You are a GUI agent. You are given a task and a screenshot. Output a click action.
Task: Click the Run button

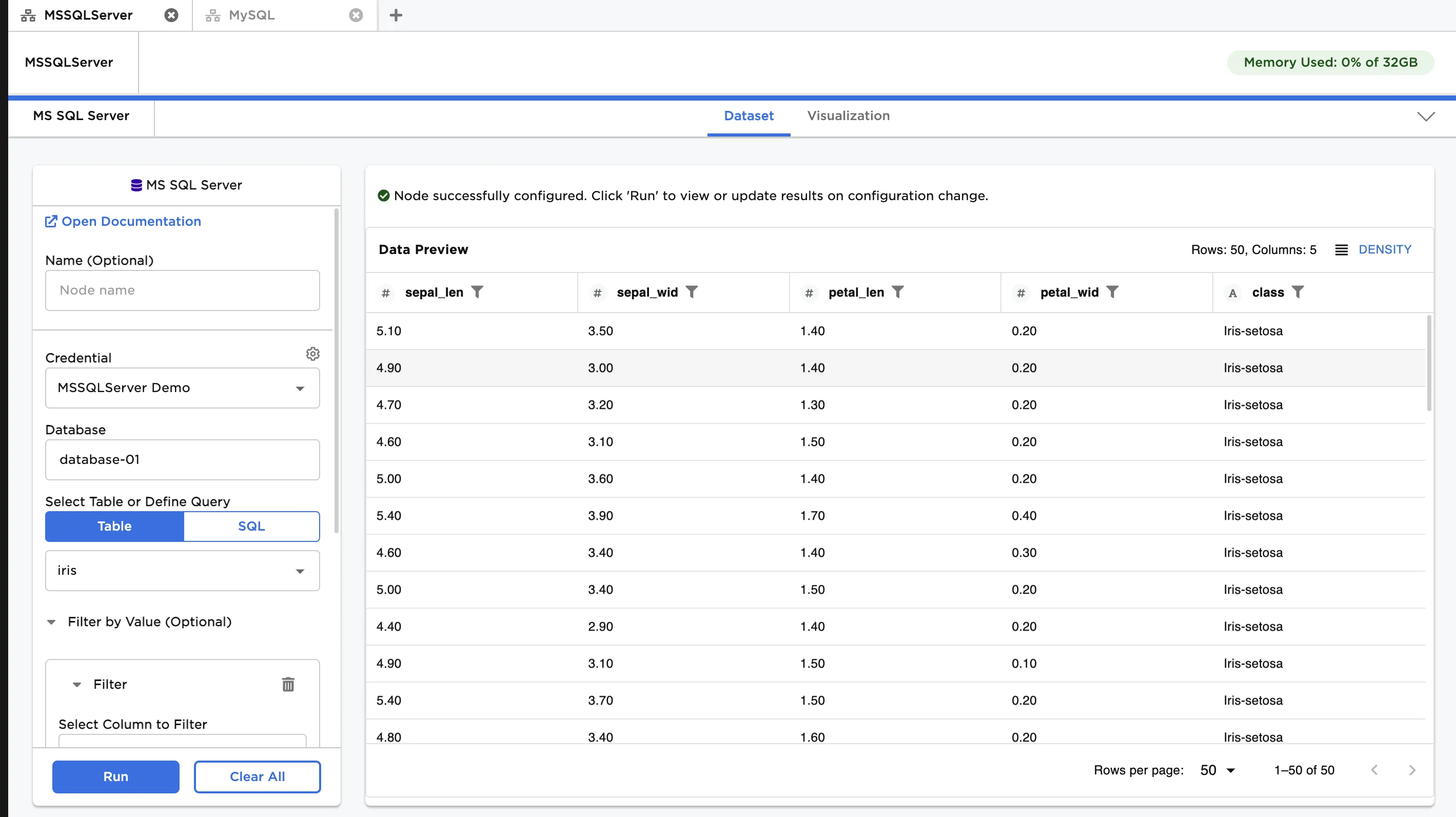pyautogui.click(x=115, y=776)
